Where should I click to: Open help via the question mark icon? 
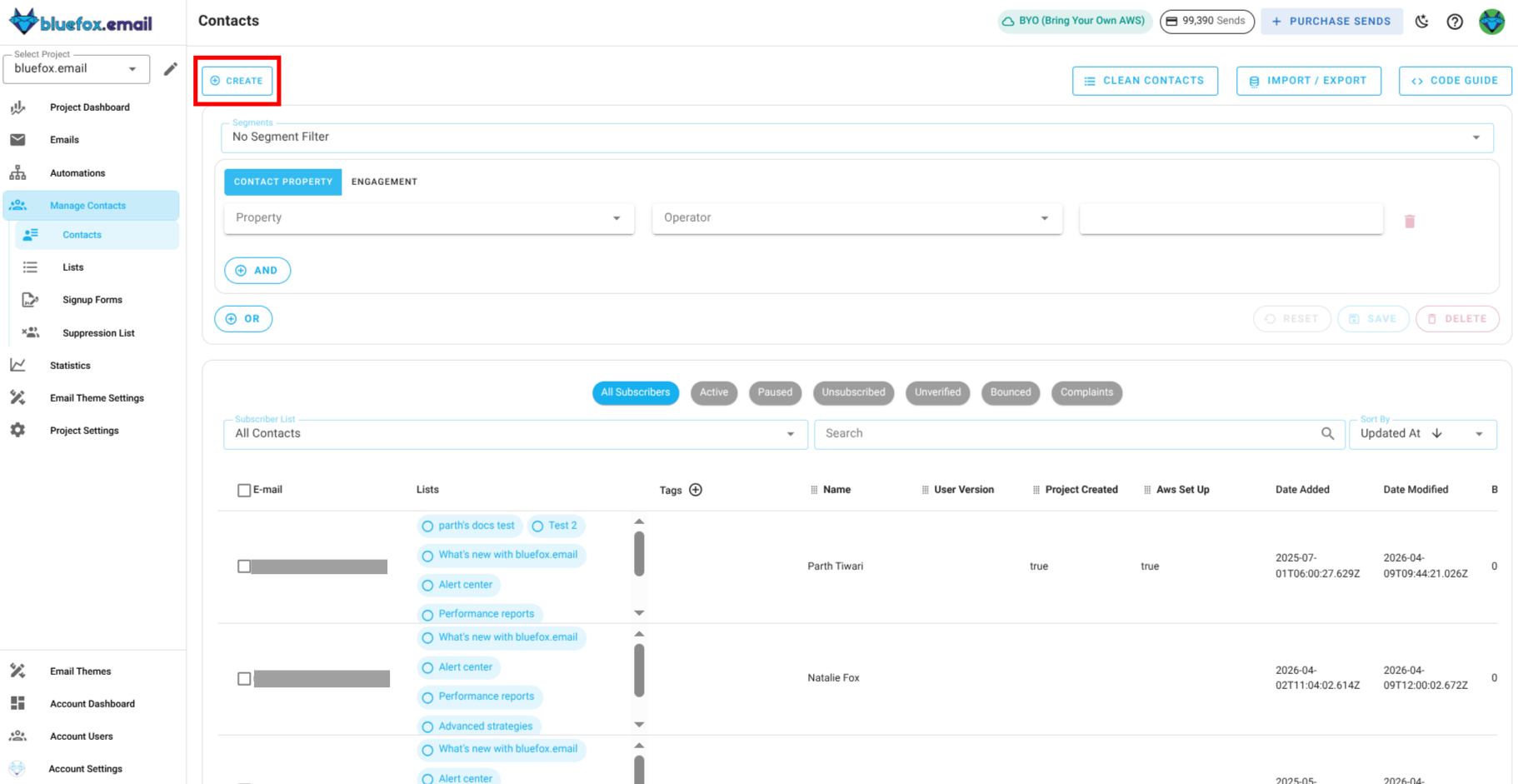tap(1455, 22)
